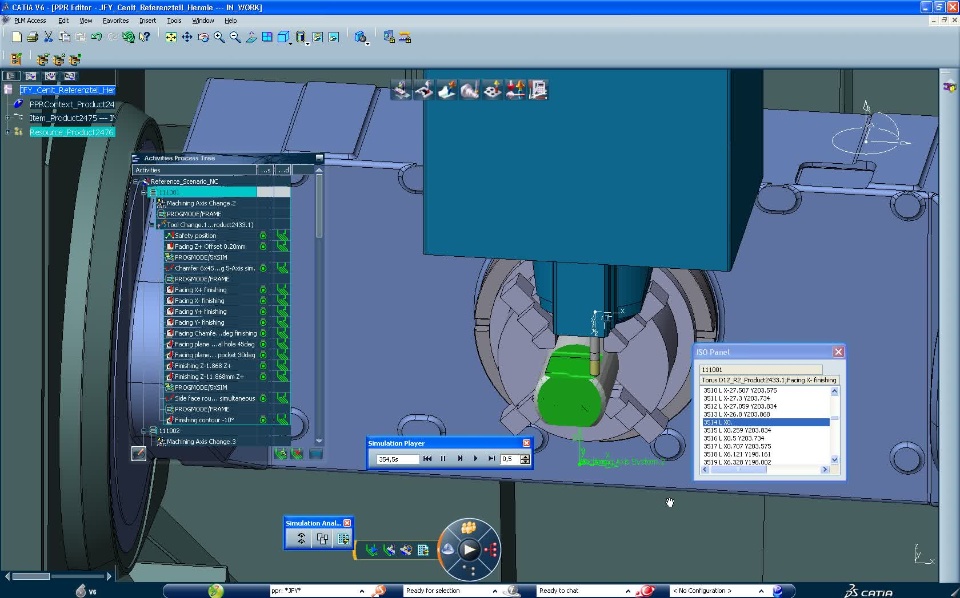Image resolution: width=960 pixels, height=598 pixels.
Task: Click the red tree icon on the compass
Action: tap(490, 550)
